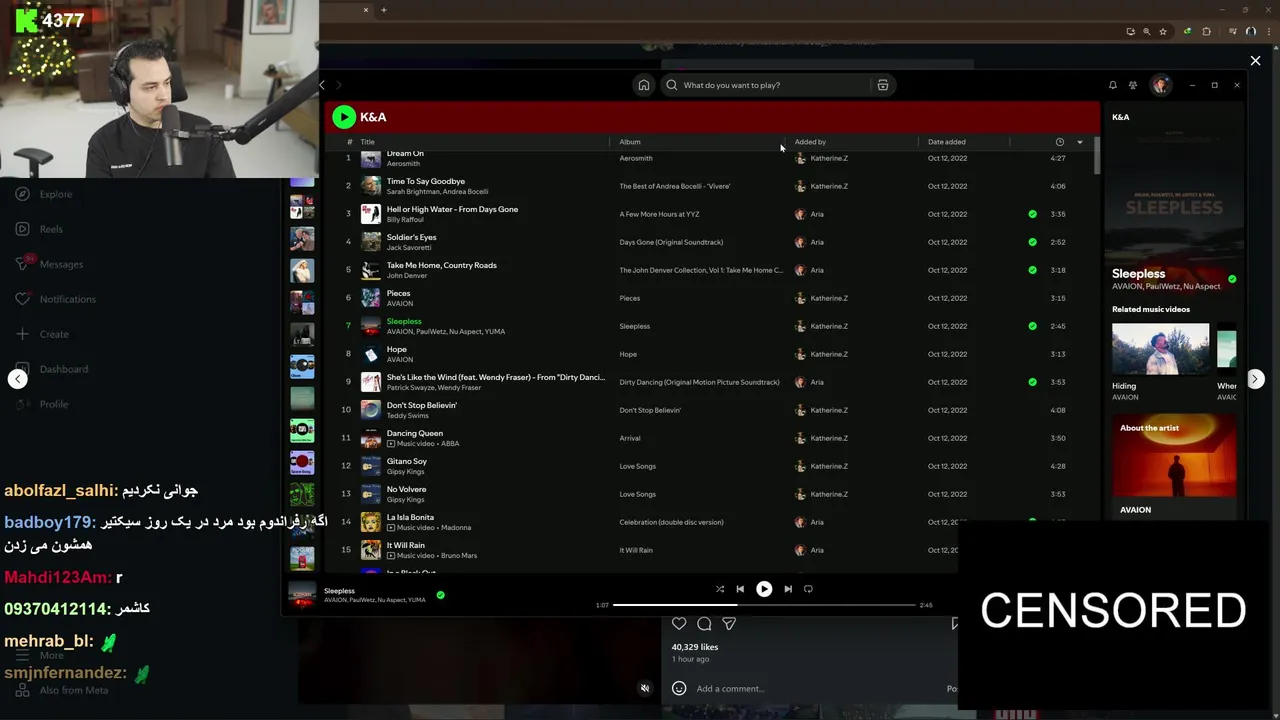Image resolution: width=1280 pixels, height=720 pixels.
Task: Go back with Spotify back arrow
Action: point(322,85)
